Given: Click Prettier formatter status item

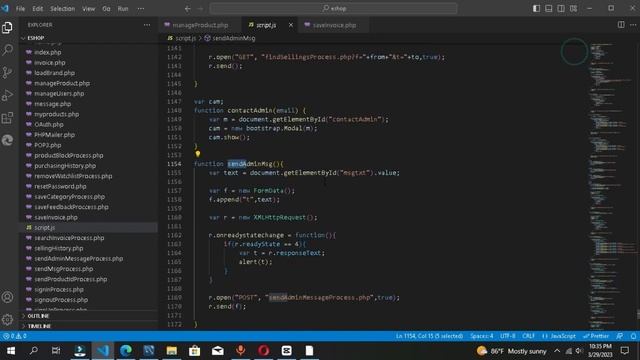Looking at the screenshot, I should point(596,336).
